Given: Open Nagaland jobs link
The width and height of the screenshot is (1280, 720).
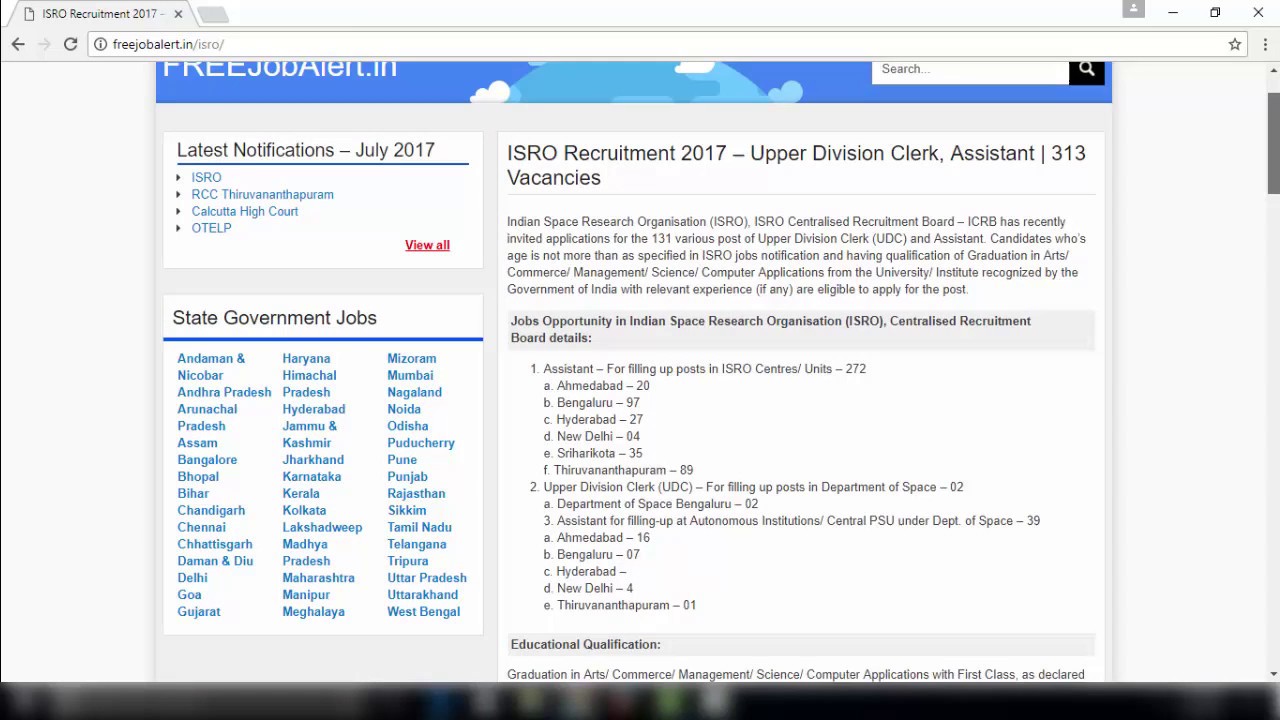Looking at the screenshot, I should pyautogui.click(x=414, y=392).
